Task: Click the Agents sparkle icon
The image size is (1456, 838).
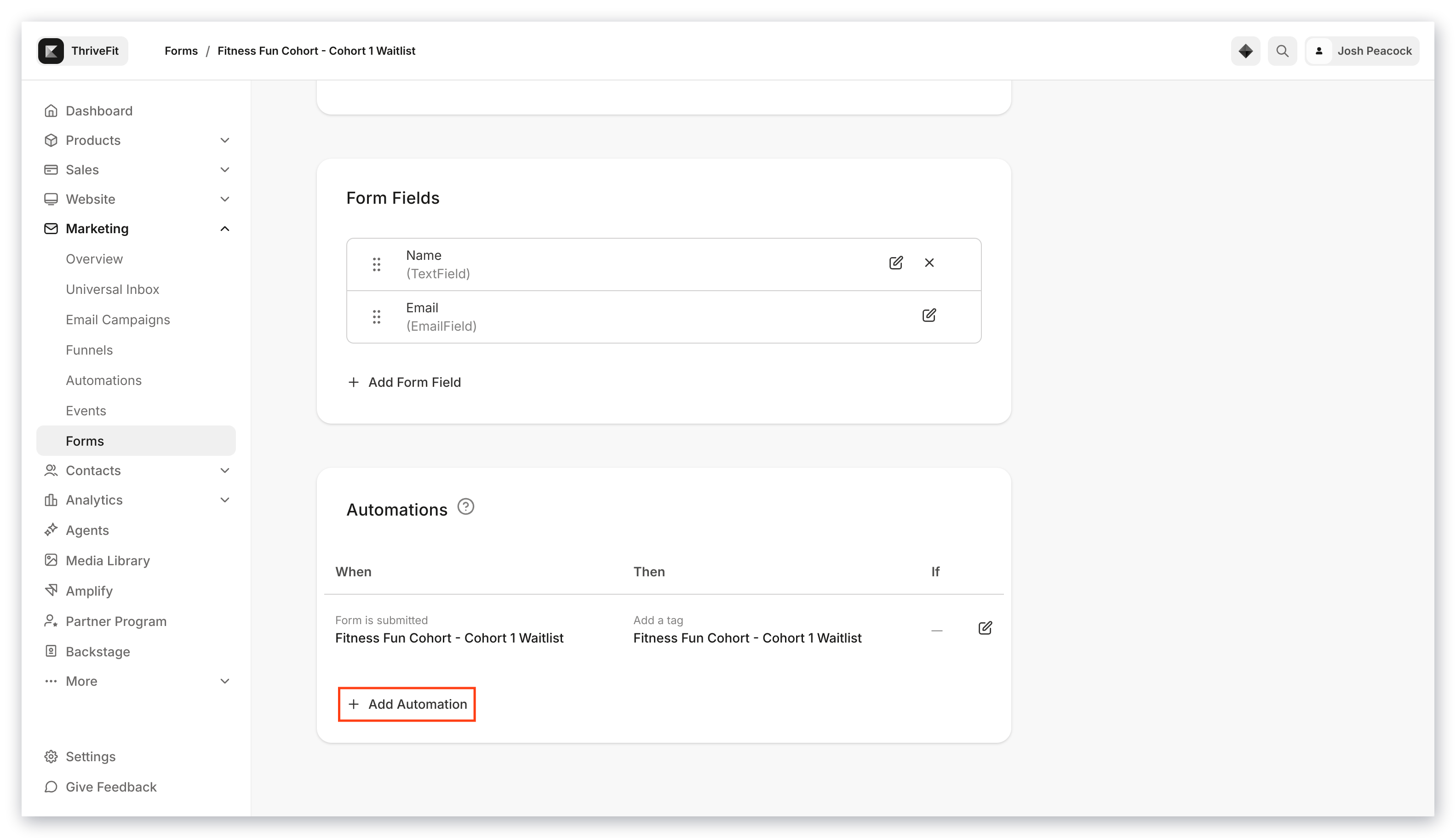Action: [x=51, y=529]
